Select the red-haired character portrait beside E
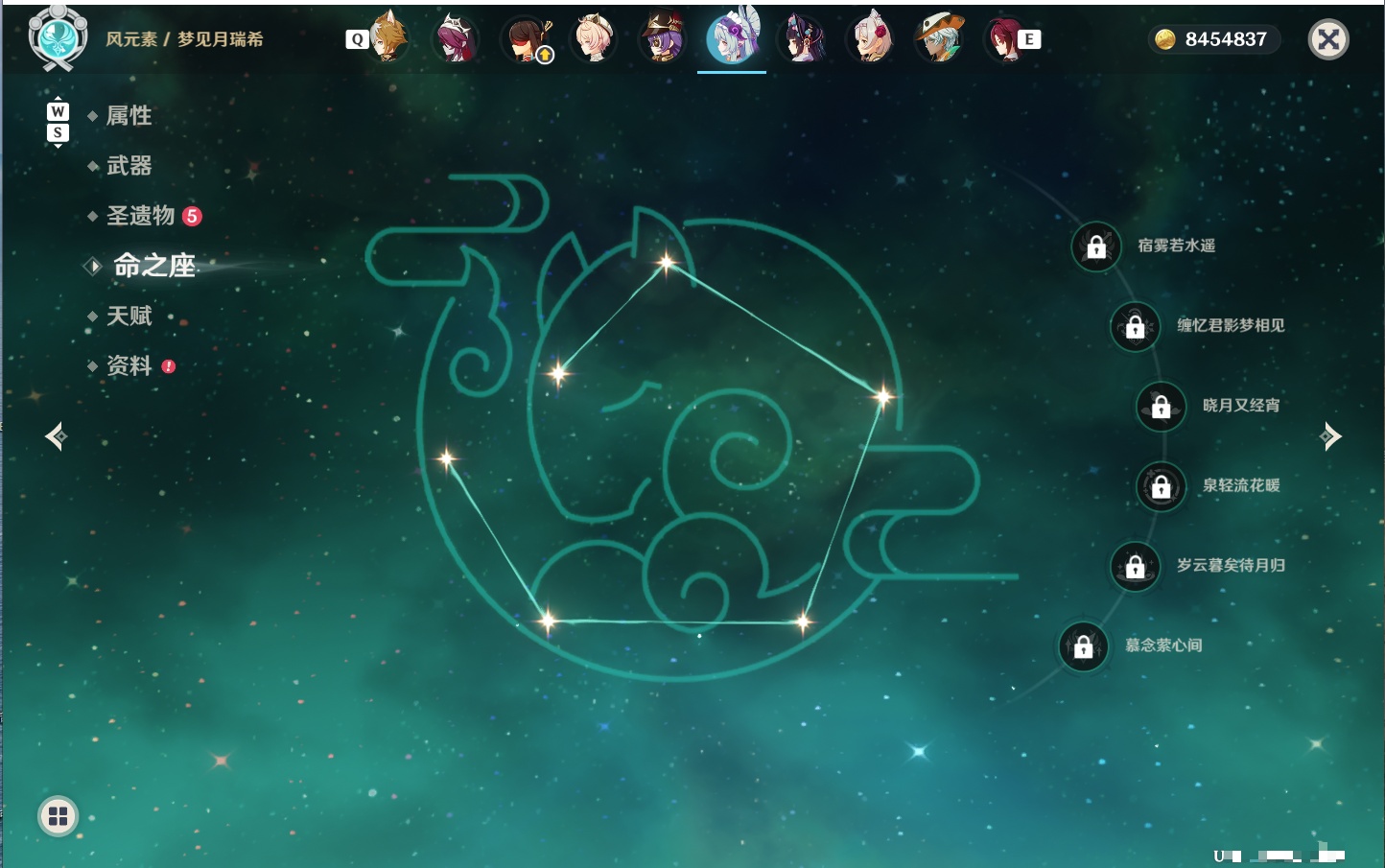Viewport: 1385px width, 868px height. pyautogui.click(x=1004, y=39)
